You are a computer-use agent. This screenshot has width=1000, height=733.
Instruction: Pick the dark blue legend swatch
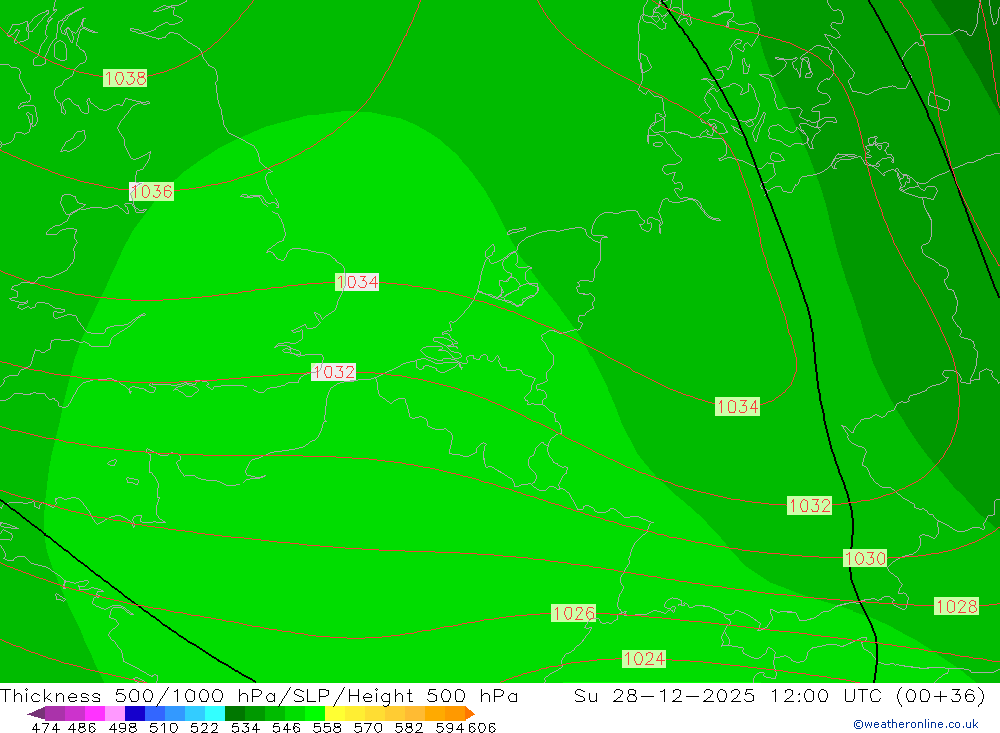click(135, 713)
